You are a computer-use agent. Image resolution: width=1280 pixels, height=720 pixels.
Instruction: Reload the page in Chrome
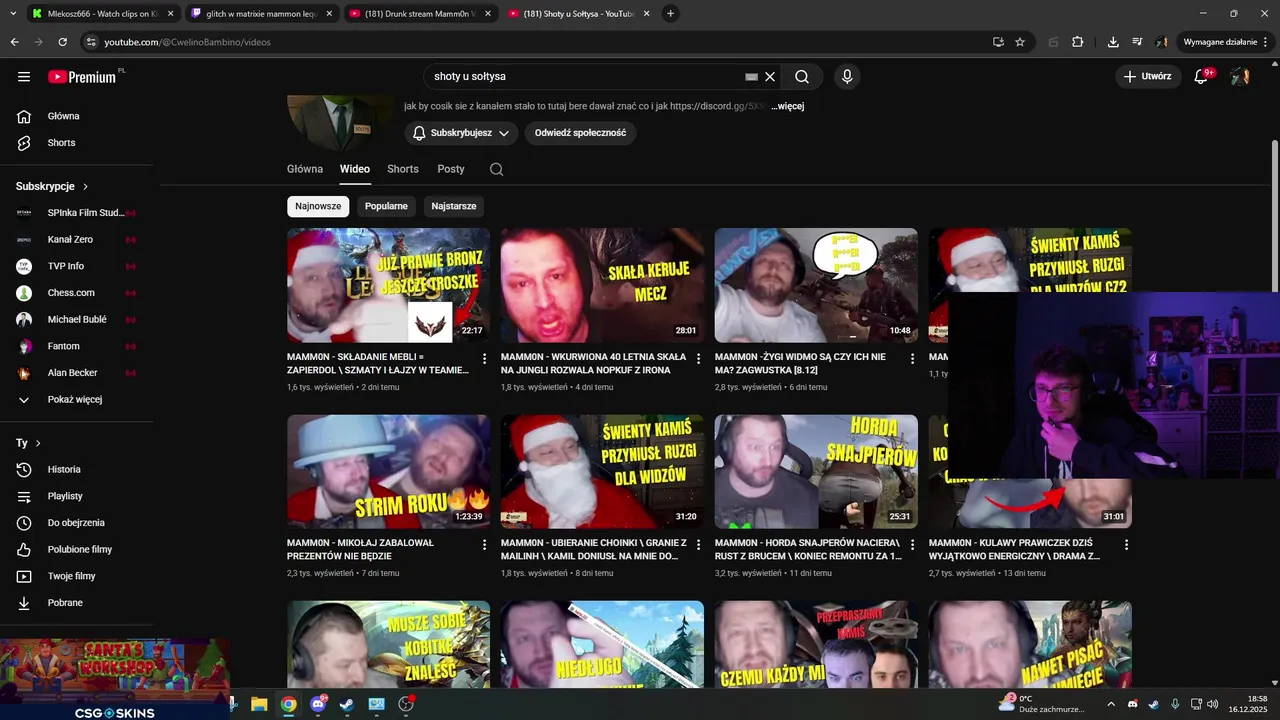coord(62,42)
